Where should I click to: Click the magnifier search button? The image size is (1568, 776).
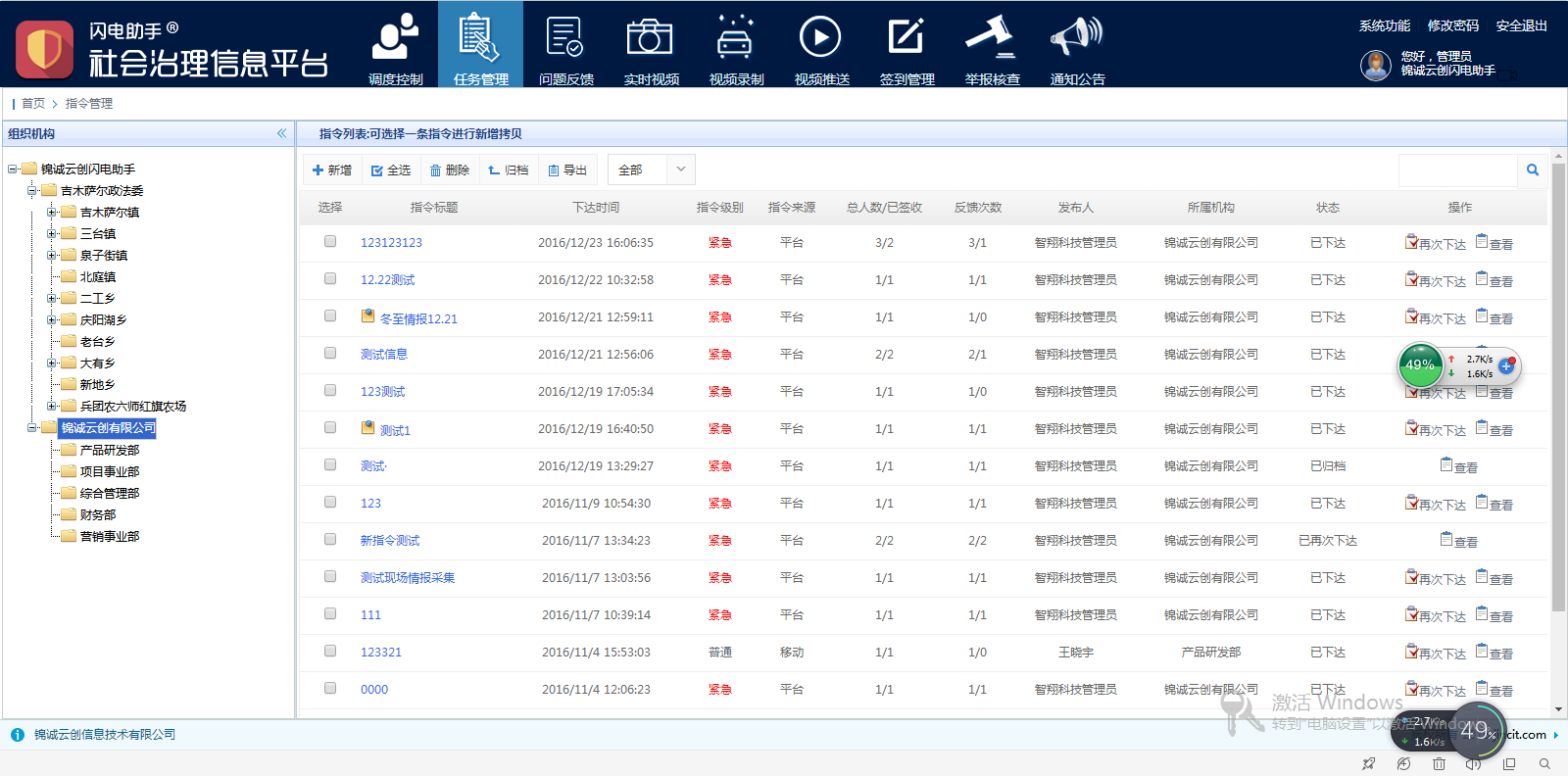[x=1533, y=170]
